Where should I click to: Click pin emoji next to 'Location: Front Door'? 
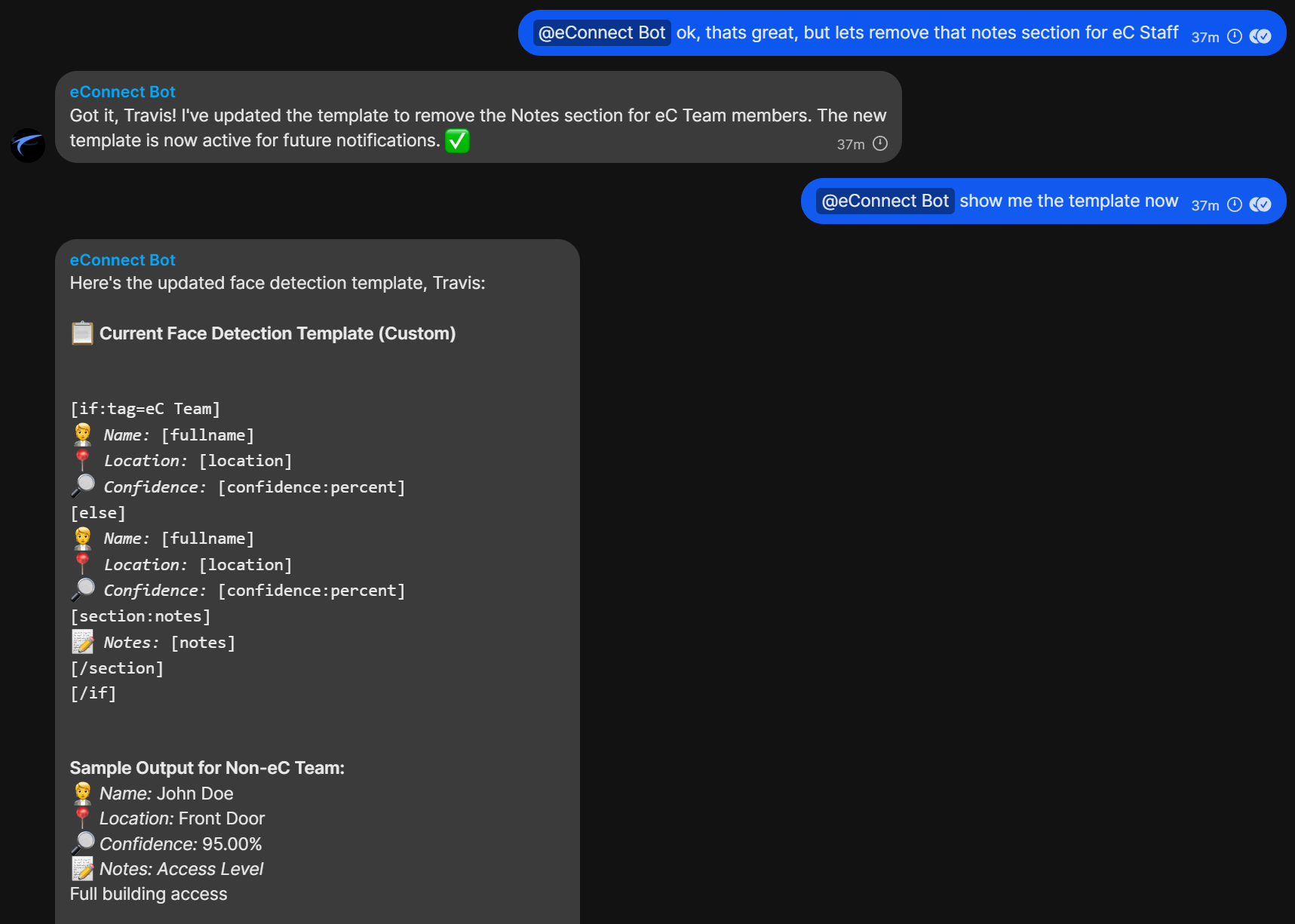pos(82,818)
